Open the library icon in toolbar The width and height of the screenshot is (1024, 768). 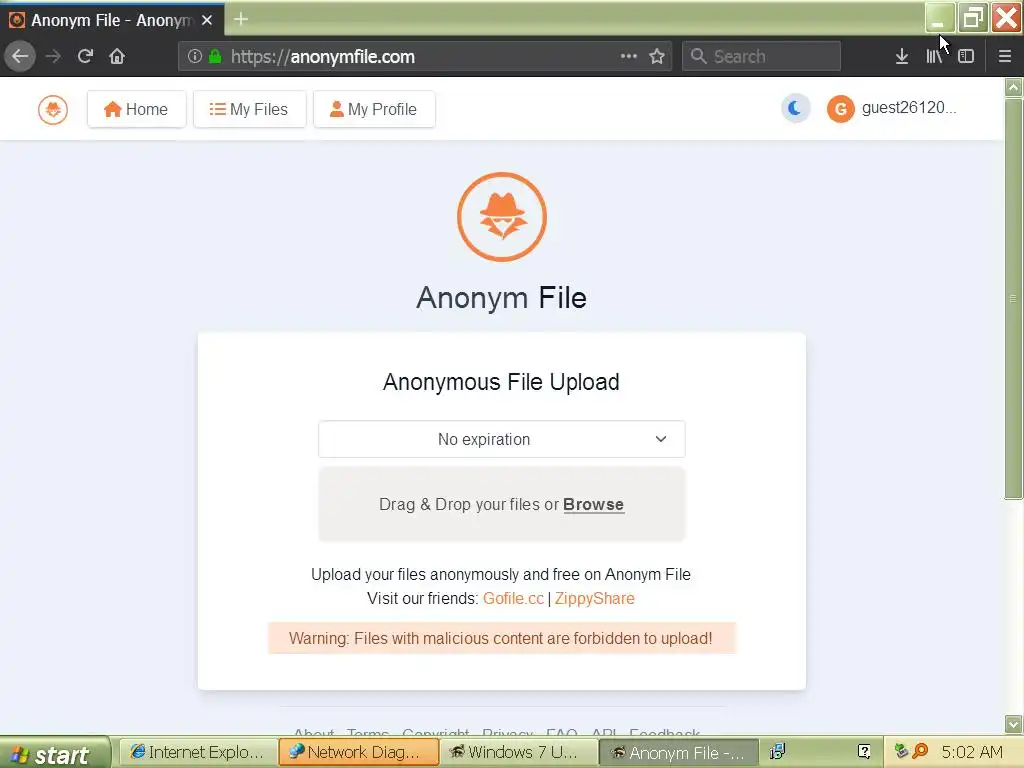pyautogui.click(x=934, y=56)
